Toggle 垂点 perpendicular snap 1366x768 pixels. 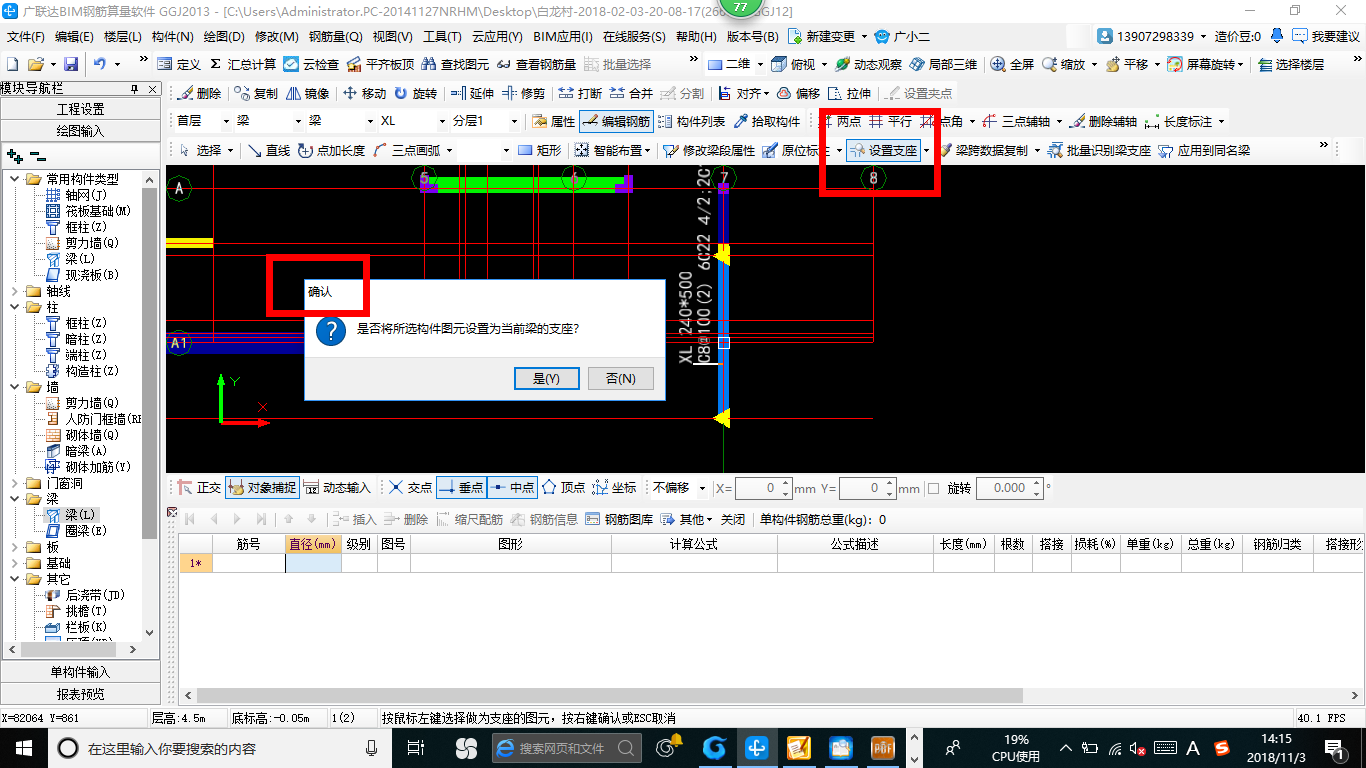pos(461,488)
